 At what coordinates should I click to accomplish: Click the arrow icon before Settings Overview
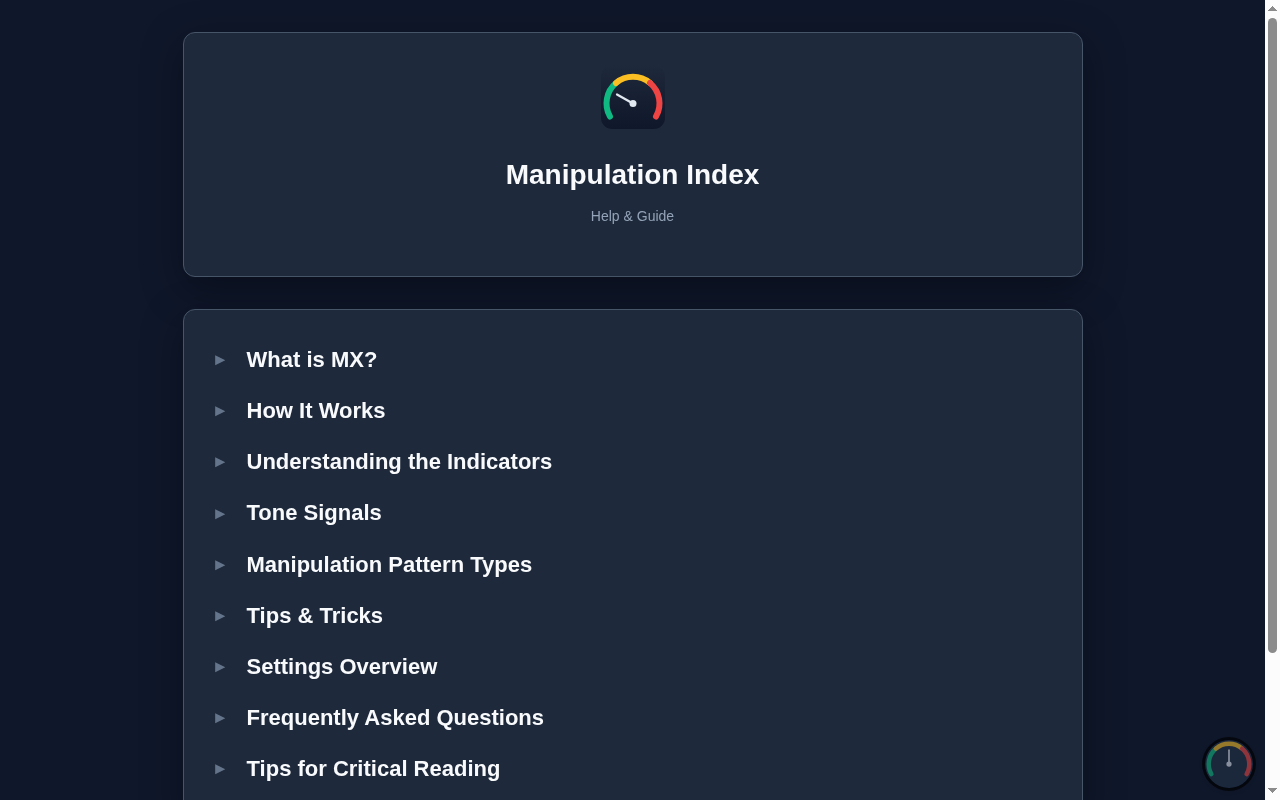(220, 667)
